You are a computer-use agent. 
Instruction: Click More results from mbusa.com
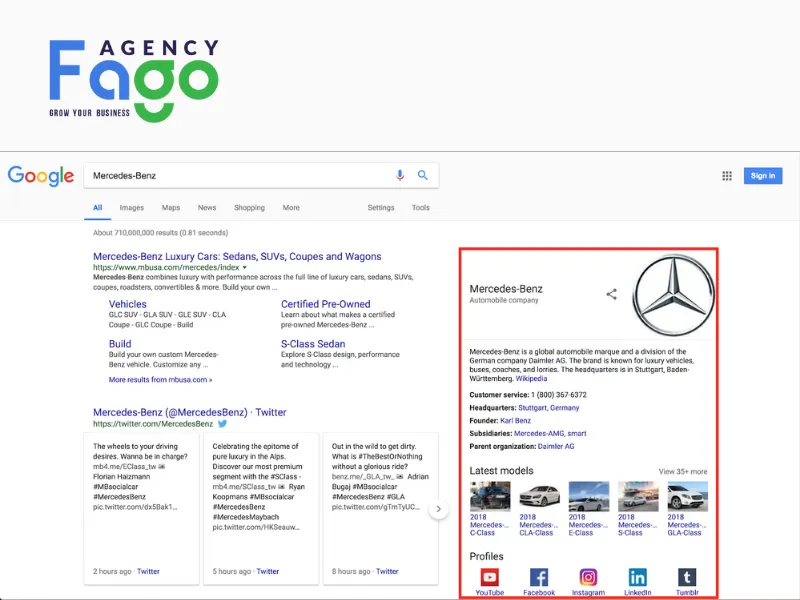click(160, 380)
